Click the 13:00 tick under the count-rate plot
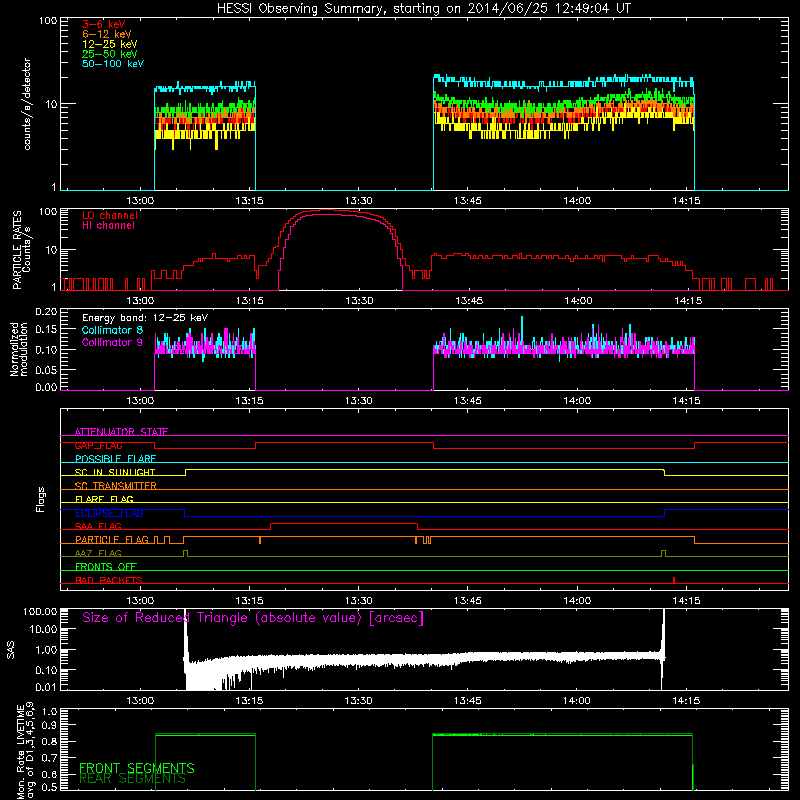Image resolution: width=800 pixels, height=800 pixels. tap(140, 201)
